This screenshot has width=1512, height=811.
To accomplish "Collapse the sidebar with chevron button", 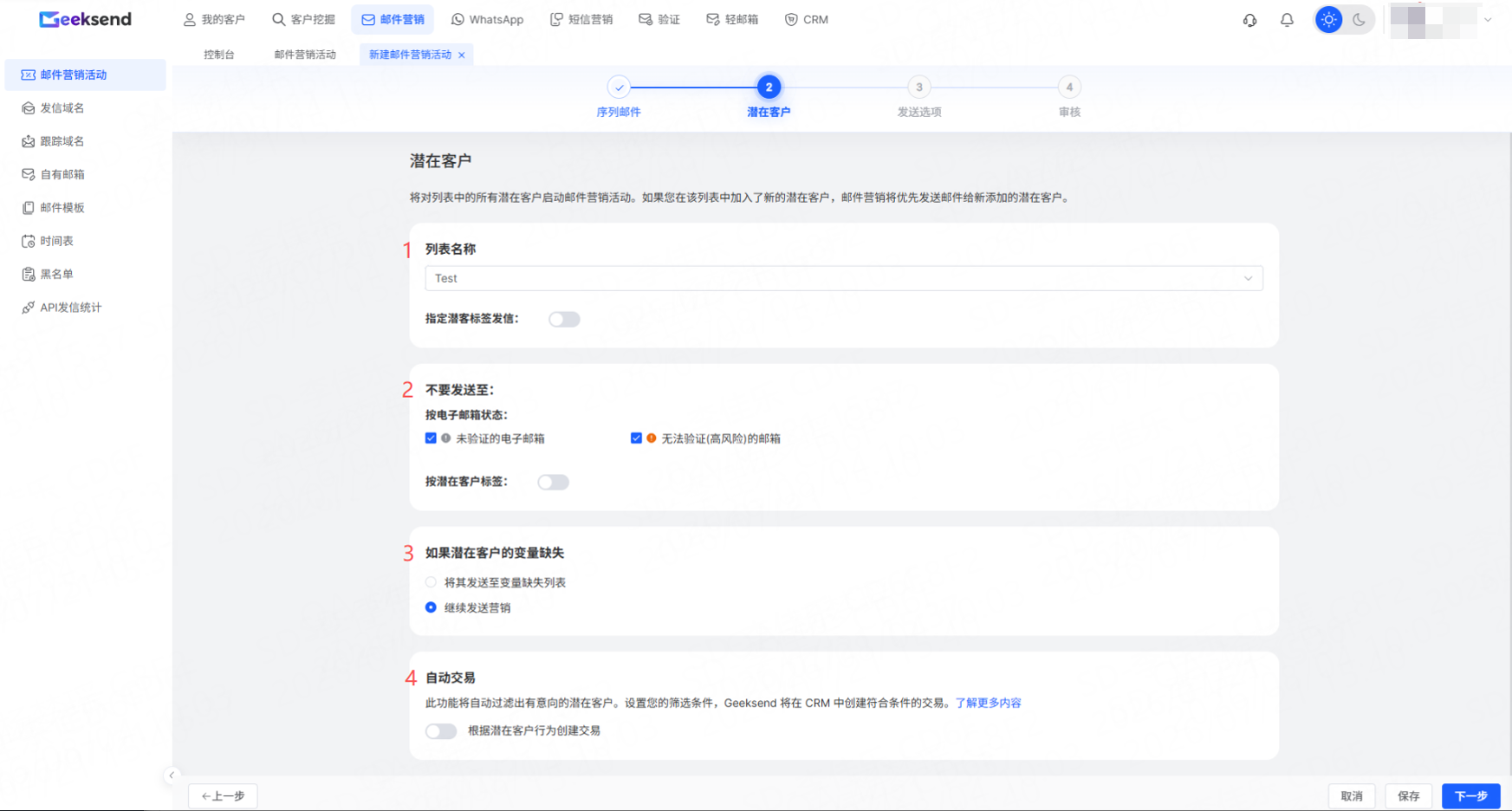I will 172,775.
